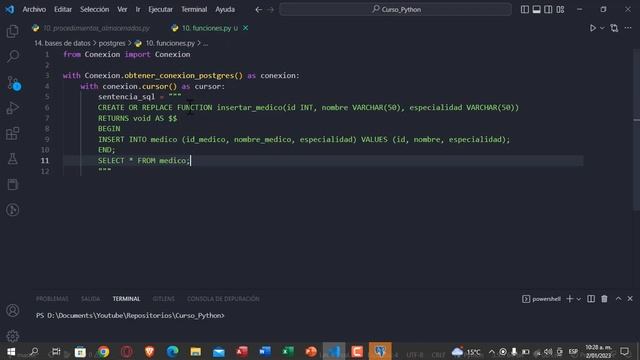Open the Ir menu
This screenshot has width=640, height=360.
pyautogui.click(x=138, y=9)
